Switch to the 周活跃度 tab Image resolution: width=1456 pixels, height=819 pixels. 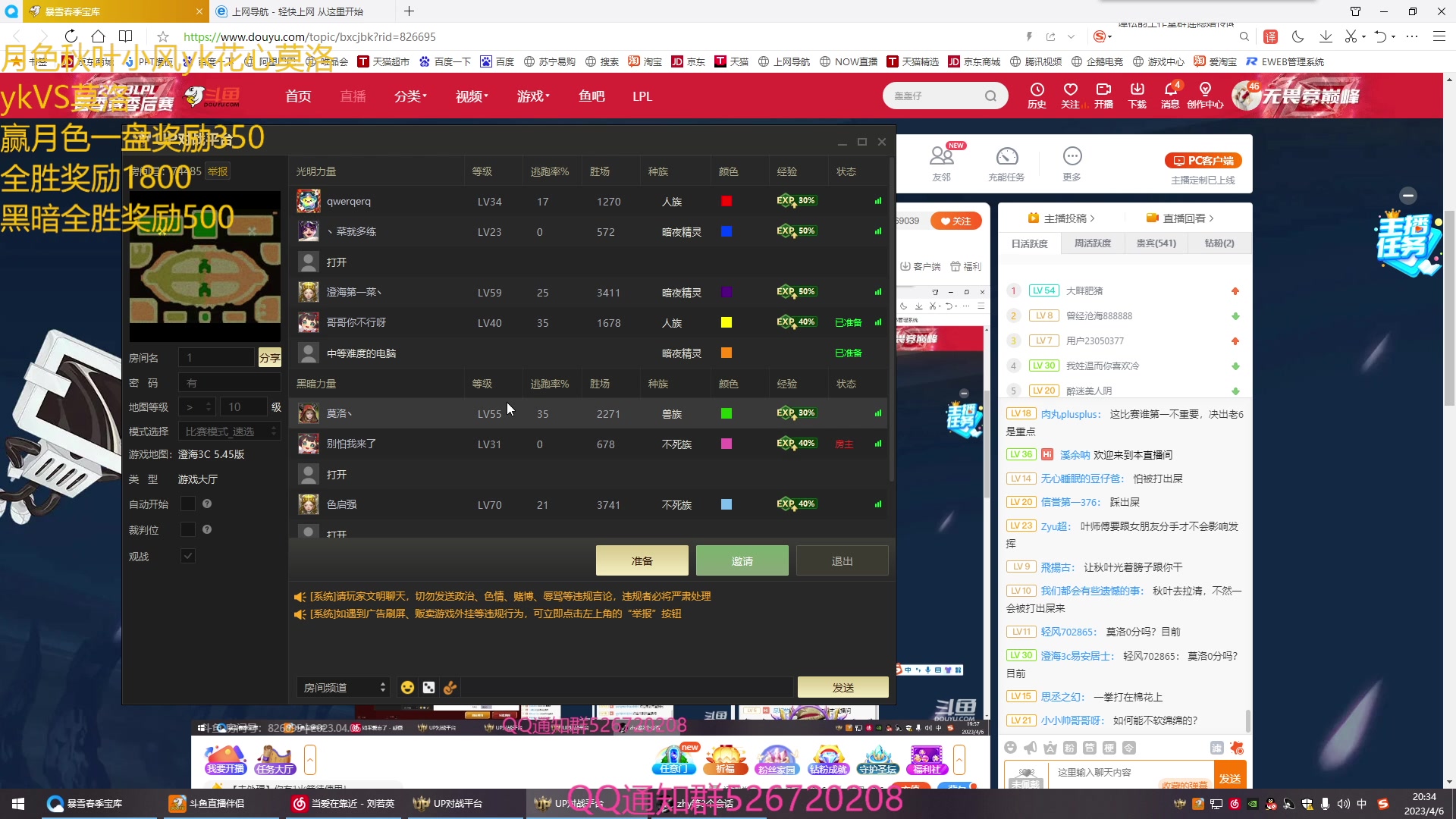(1093, 243)
